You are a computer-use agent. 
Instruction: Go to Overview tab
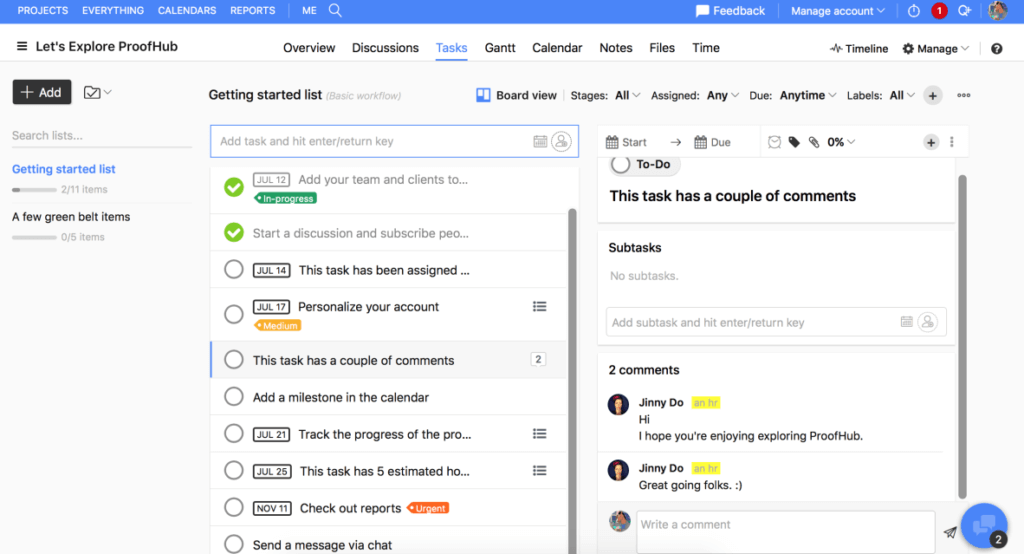click(309, 48)
